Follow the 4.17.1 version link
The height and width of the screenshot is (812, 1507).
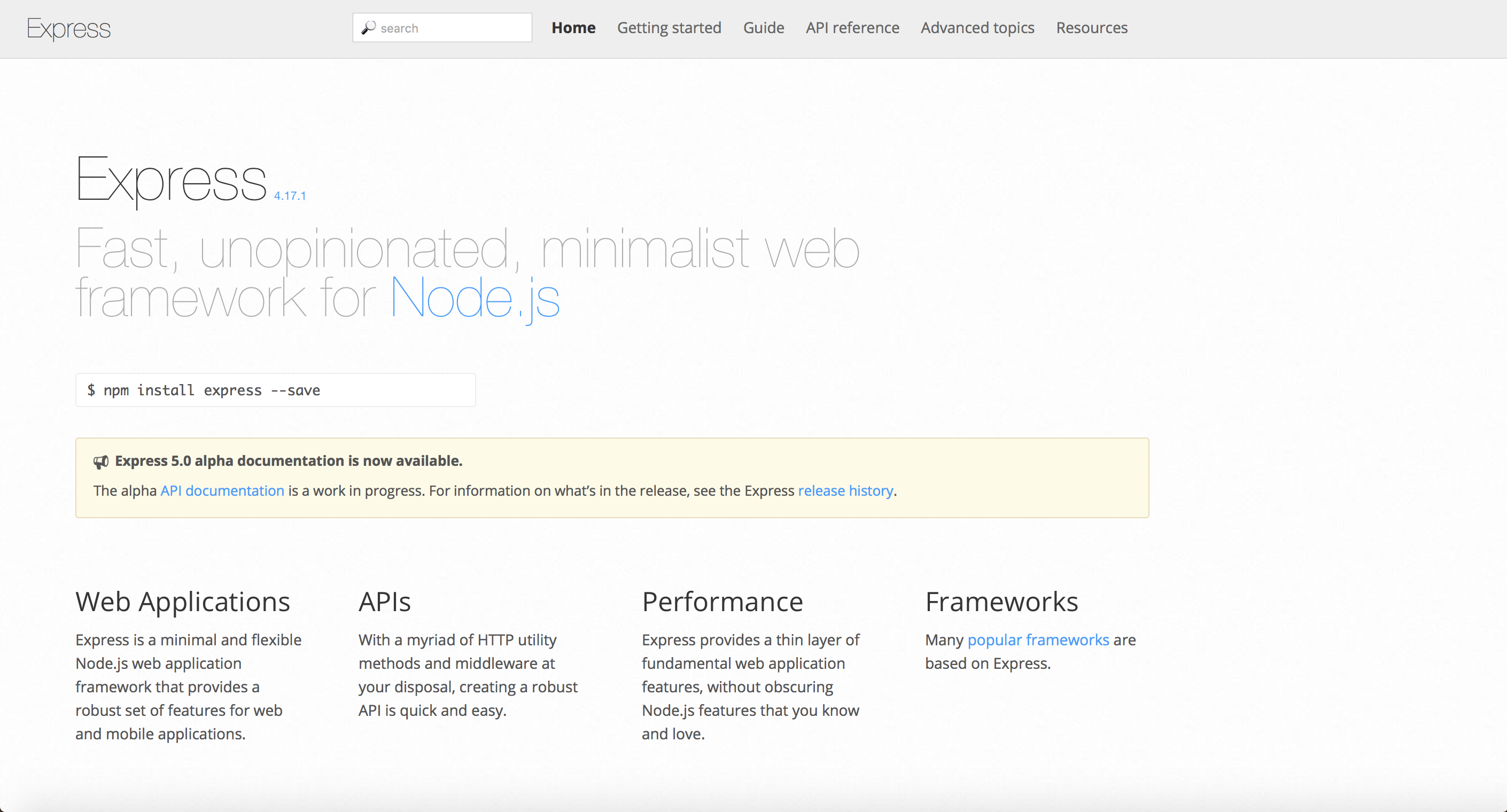pyautogui.click(x=290, y=196)
